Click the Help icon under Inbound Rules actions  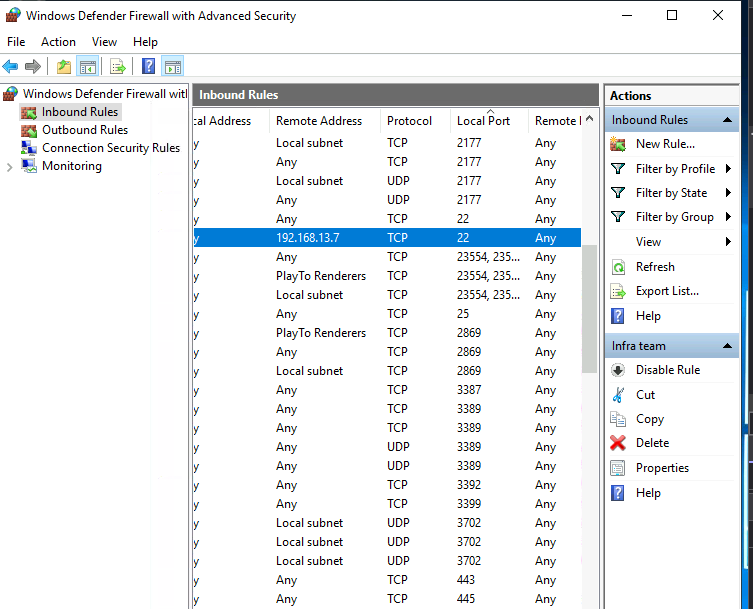pos(618,316)
